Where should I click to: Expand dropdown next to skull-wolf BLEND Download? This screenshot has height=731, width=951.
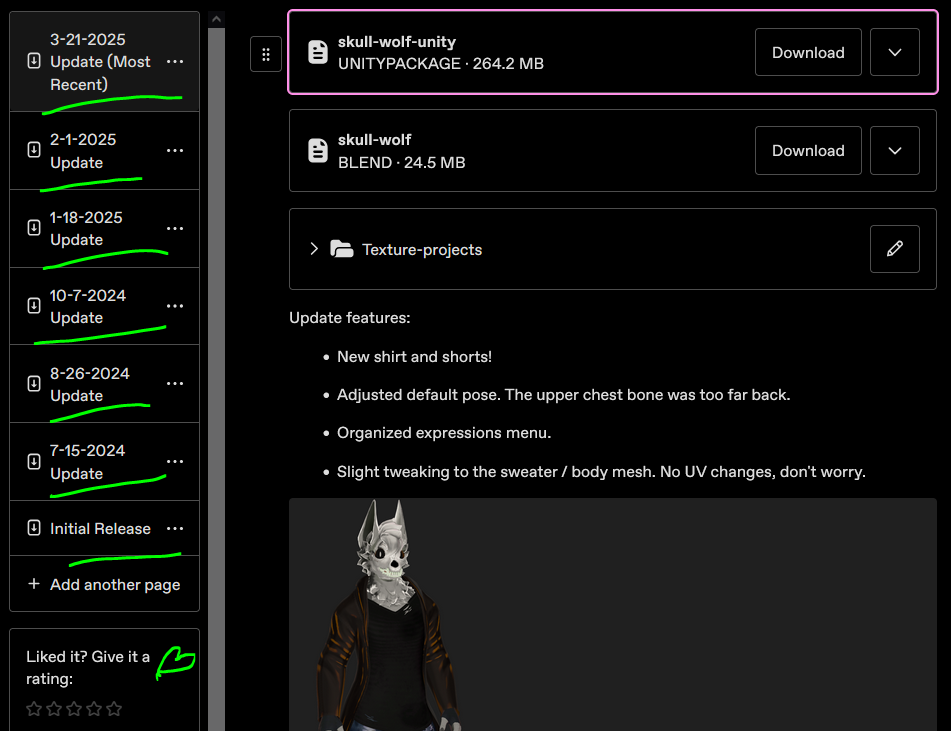pyautogui.click(x=895, y=150)
